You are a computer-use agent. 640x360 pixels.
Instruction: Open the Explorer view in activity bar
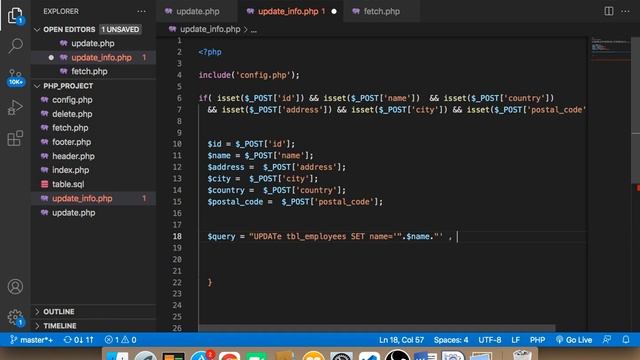(15, 15)
